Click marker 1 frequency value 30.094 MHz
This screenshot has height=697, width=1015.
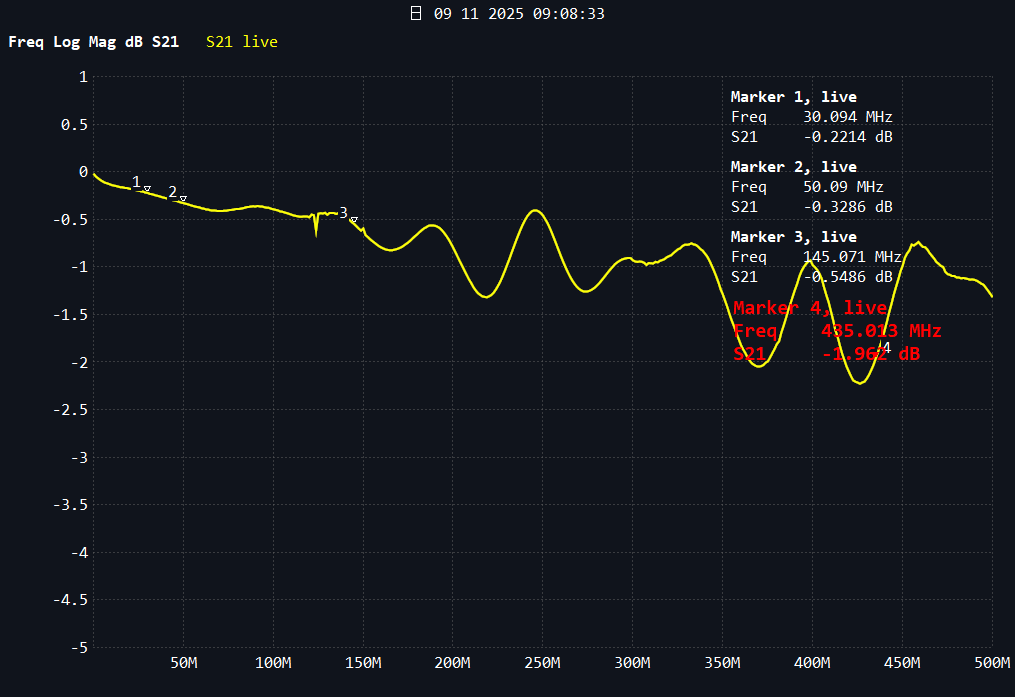pos(847,117)
